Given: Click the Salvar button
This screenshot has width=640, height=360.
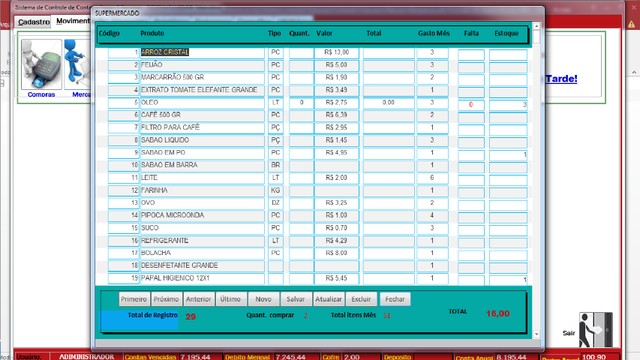Looking at the screenshot, I should (296, 299).
